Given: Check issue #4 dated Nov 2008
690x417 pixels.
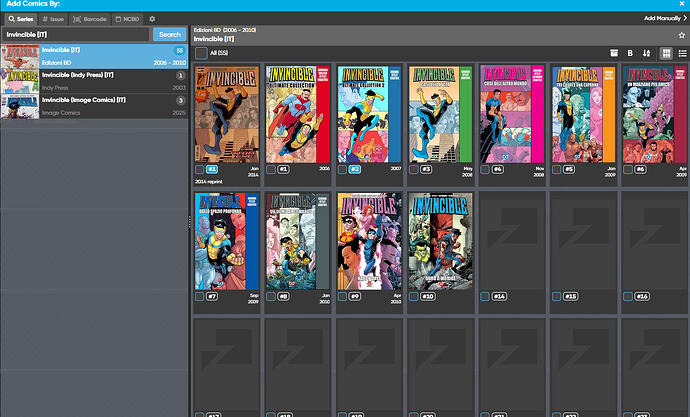Looking at the screenshot, I should pos(485,169).
